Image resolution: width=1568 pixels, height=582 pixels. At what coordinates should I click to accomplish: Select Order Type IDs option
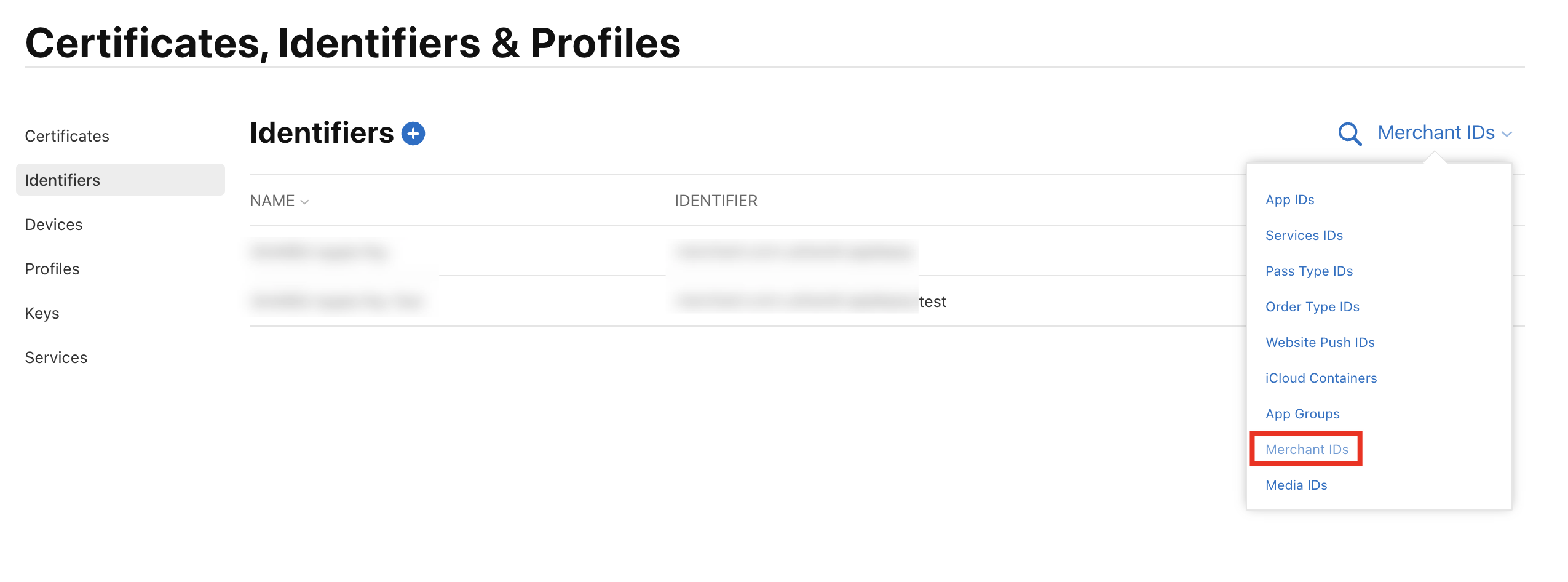click(1312, 307)
